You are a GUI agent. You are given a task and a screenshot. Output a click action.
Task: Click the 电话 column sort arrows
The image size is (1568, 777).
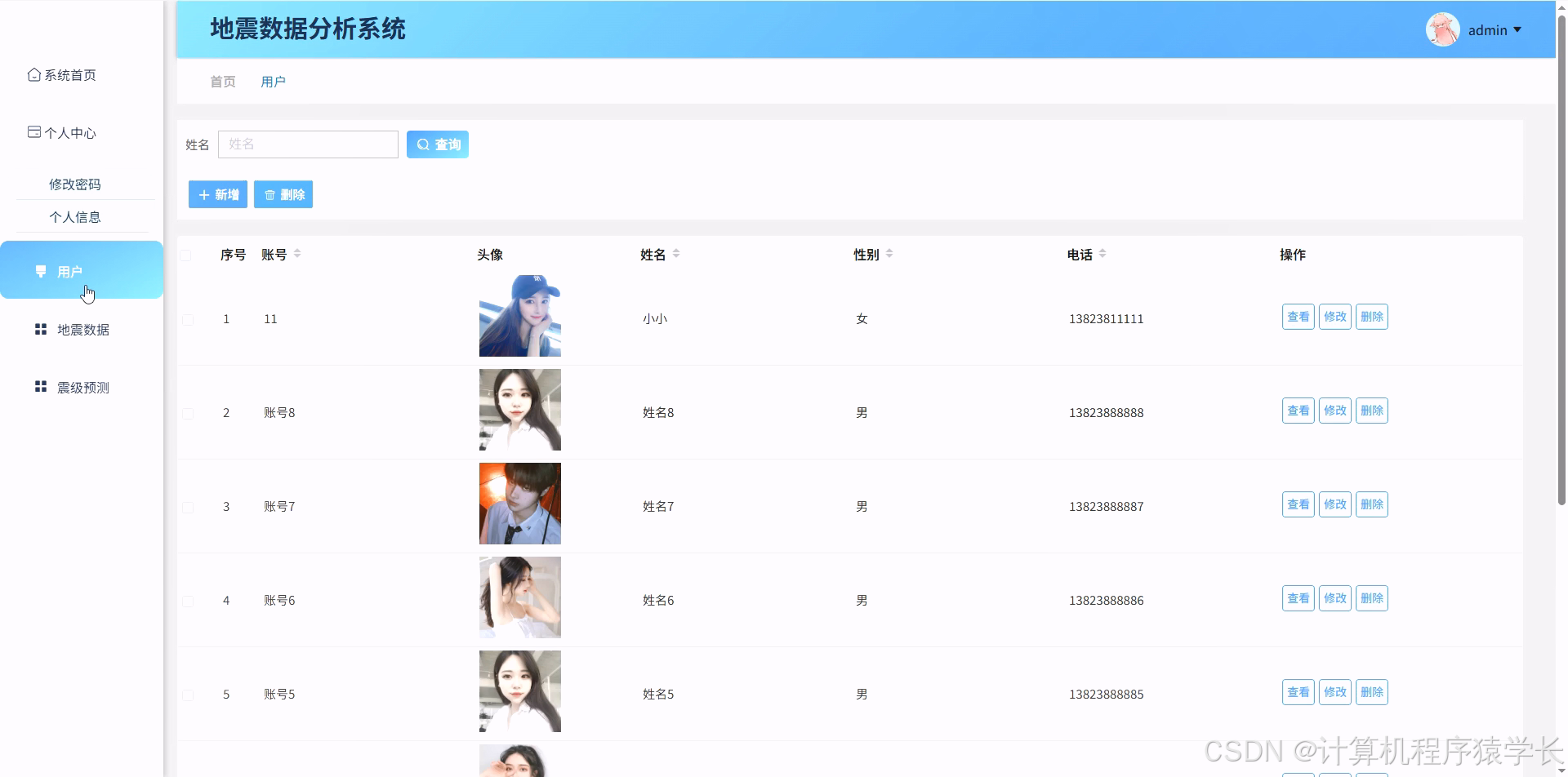1102,254
